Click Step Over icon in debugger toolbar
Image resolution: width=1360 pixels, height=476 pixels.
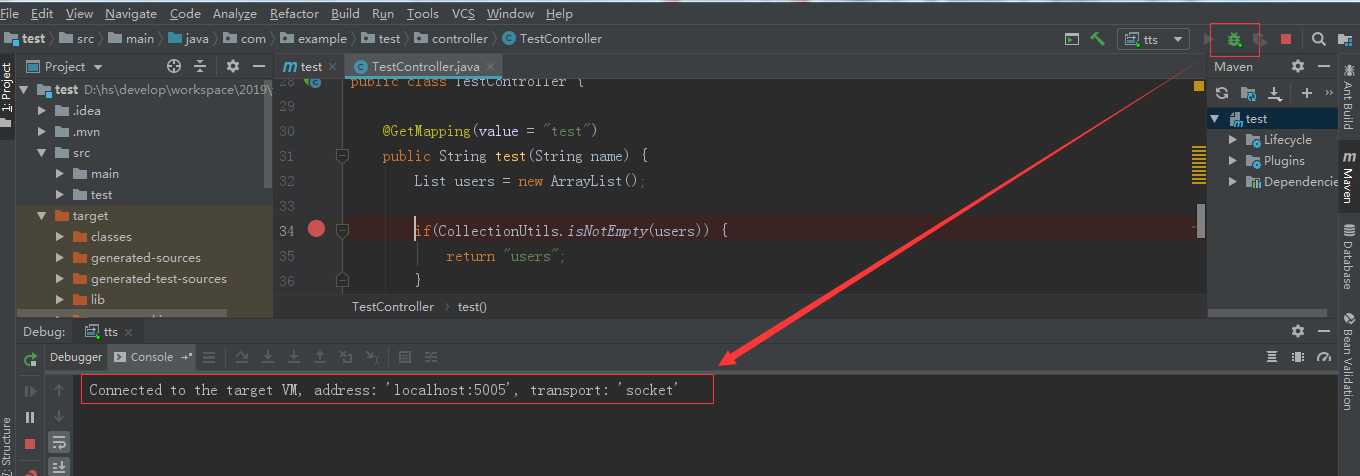242,357
